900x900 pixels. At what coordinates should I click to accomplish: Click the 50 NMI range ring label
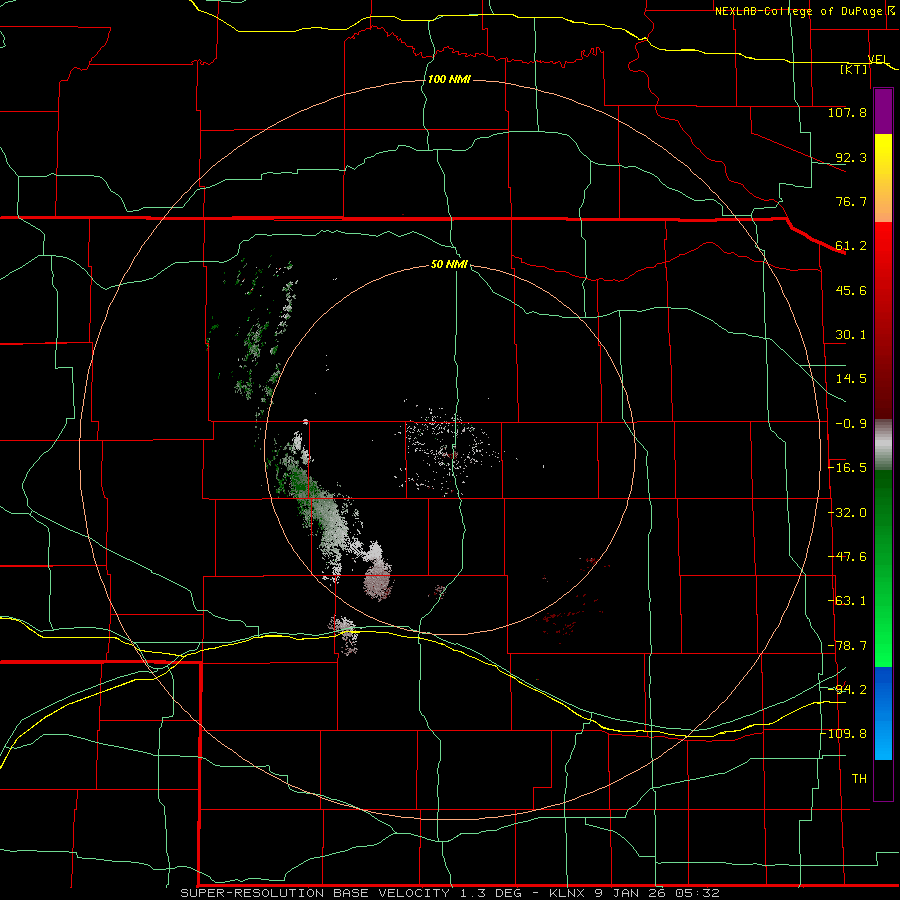[449, 264]
